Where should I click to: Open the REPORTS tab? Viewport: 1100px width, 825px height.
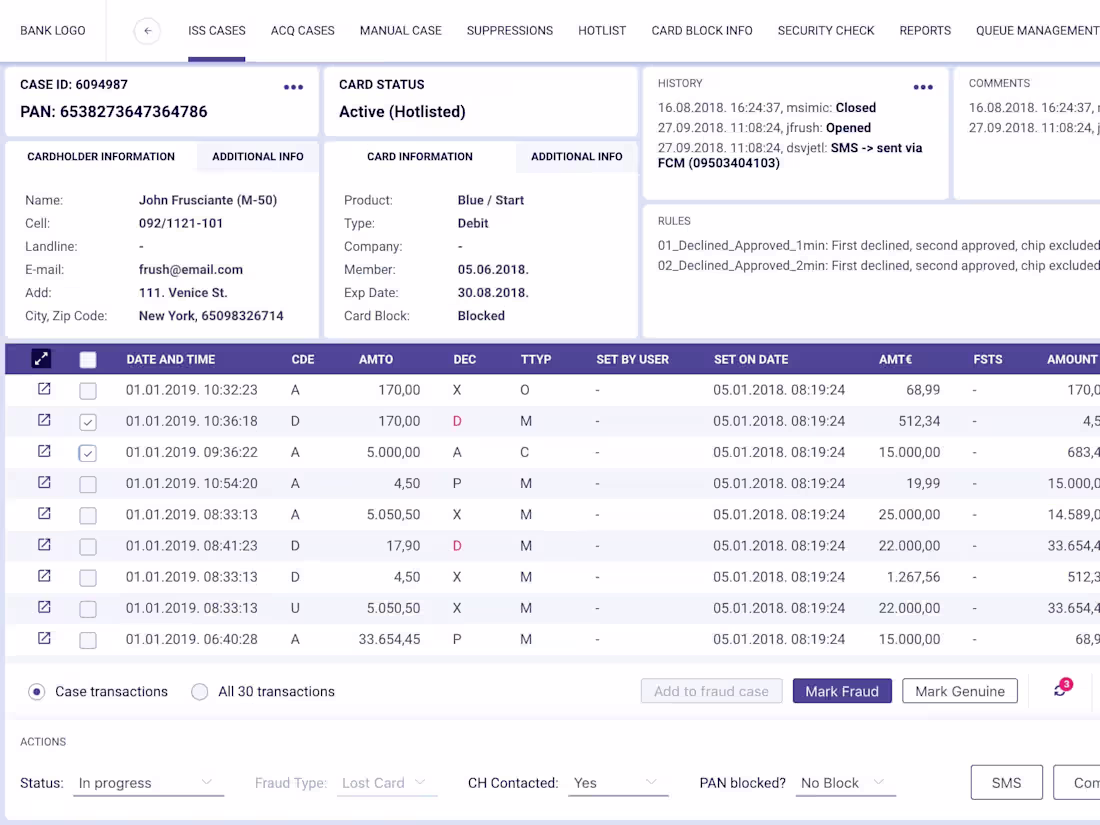[925, 31]
